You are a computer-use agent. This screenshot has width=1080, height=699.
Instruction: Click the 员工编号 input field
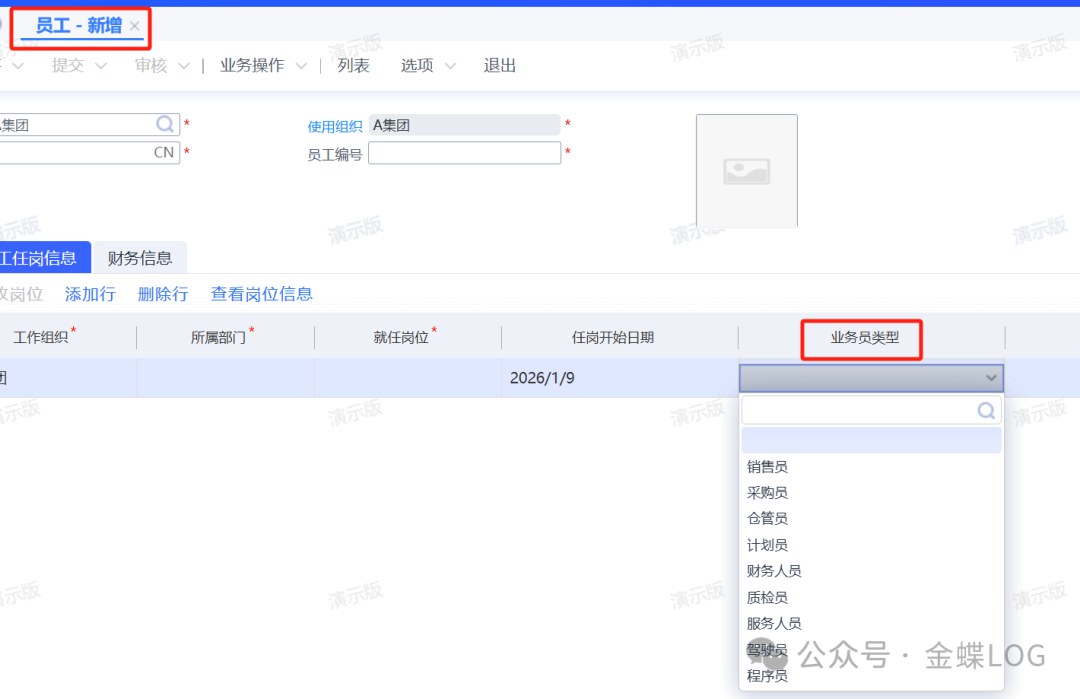pos(464,153)
